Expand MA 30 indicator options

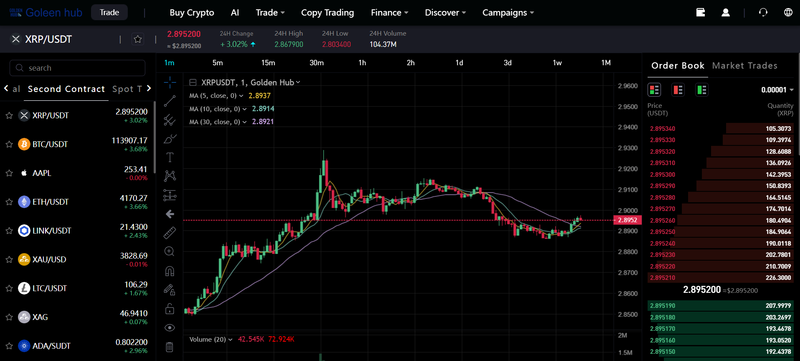[x=245, y=122]
